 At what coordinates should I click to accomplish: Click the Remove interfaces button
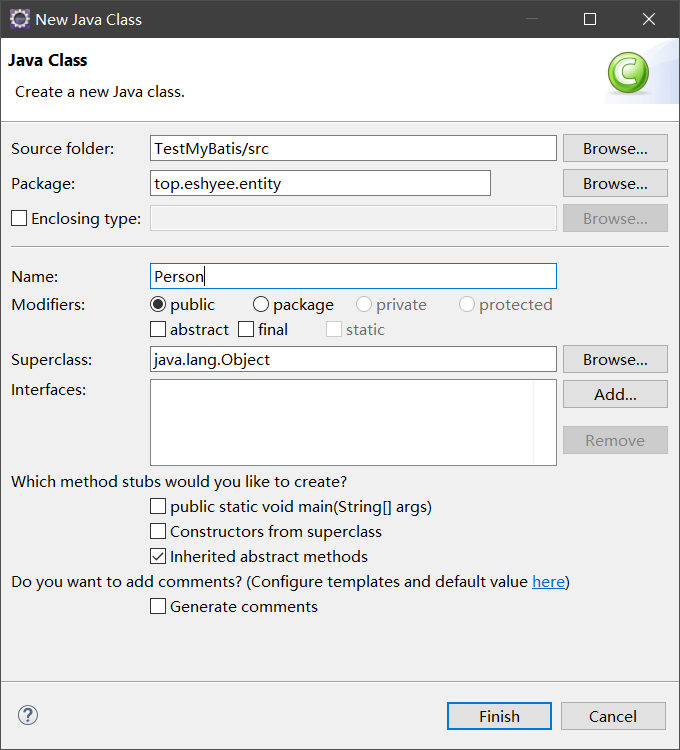(x=615, y=440)
